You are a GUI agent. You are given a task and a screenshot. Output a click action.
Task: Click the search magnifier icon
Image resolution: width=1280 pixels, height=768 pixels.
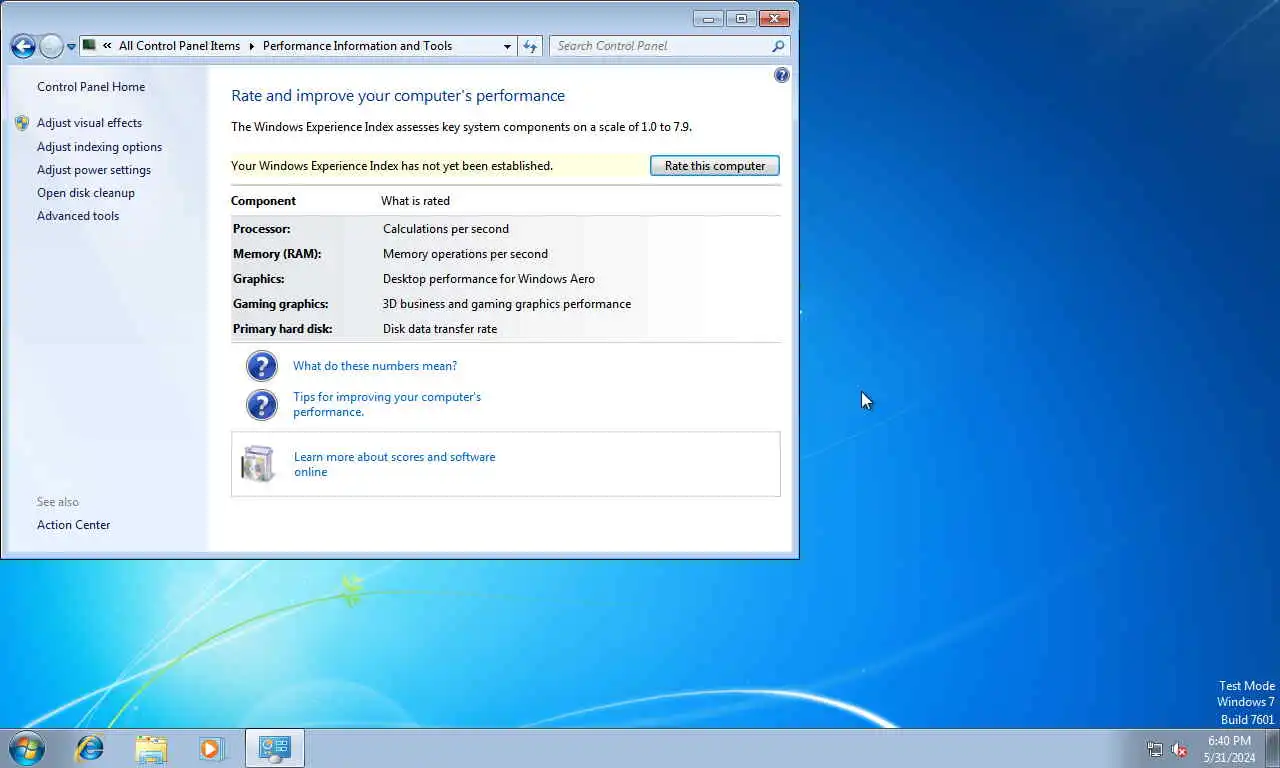[778, 46]
